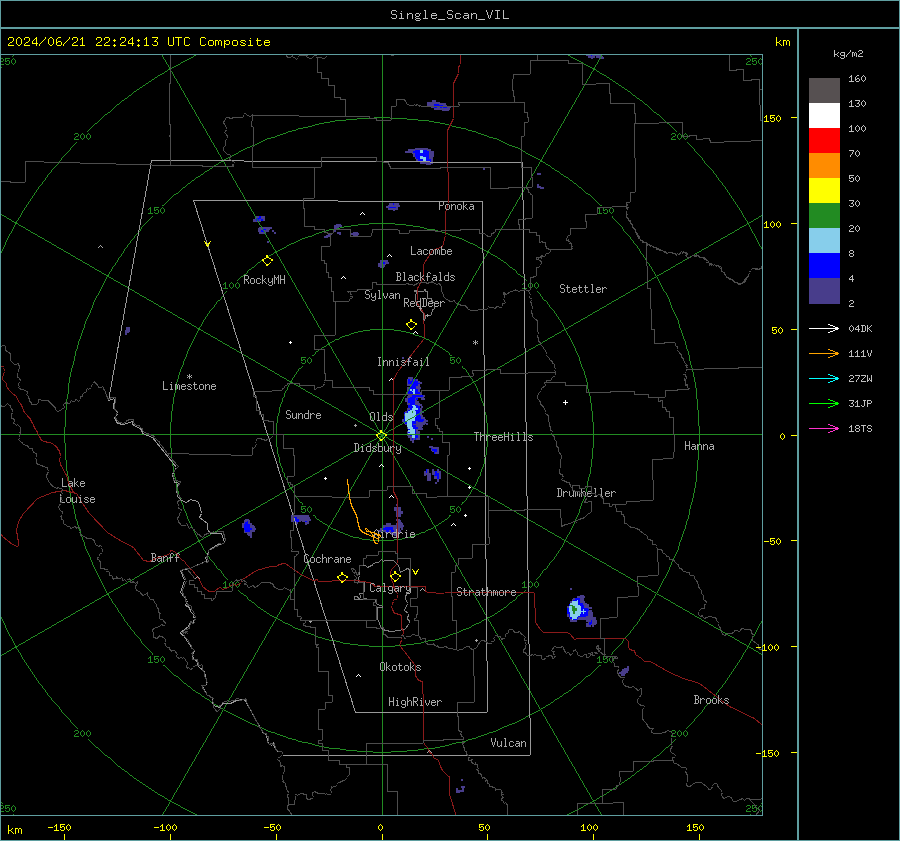Image resolution: width=900 pixels, height=841 pixels.
Task: Click the small storm cell southeast of Didsbury
Action: click(x=433, y=475)
